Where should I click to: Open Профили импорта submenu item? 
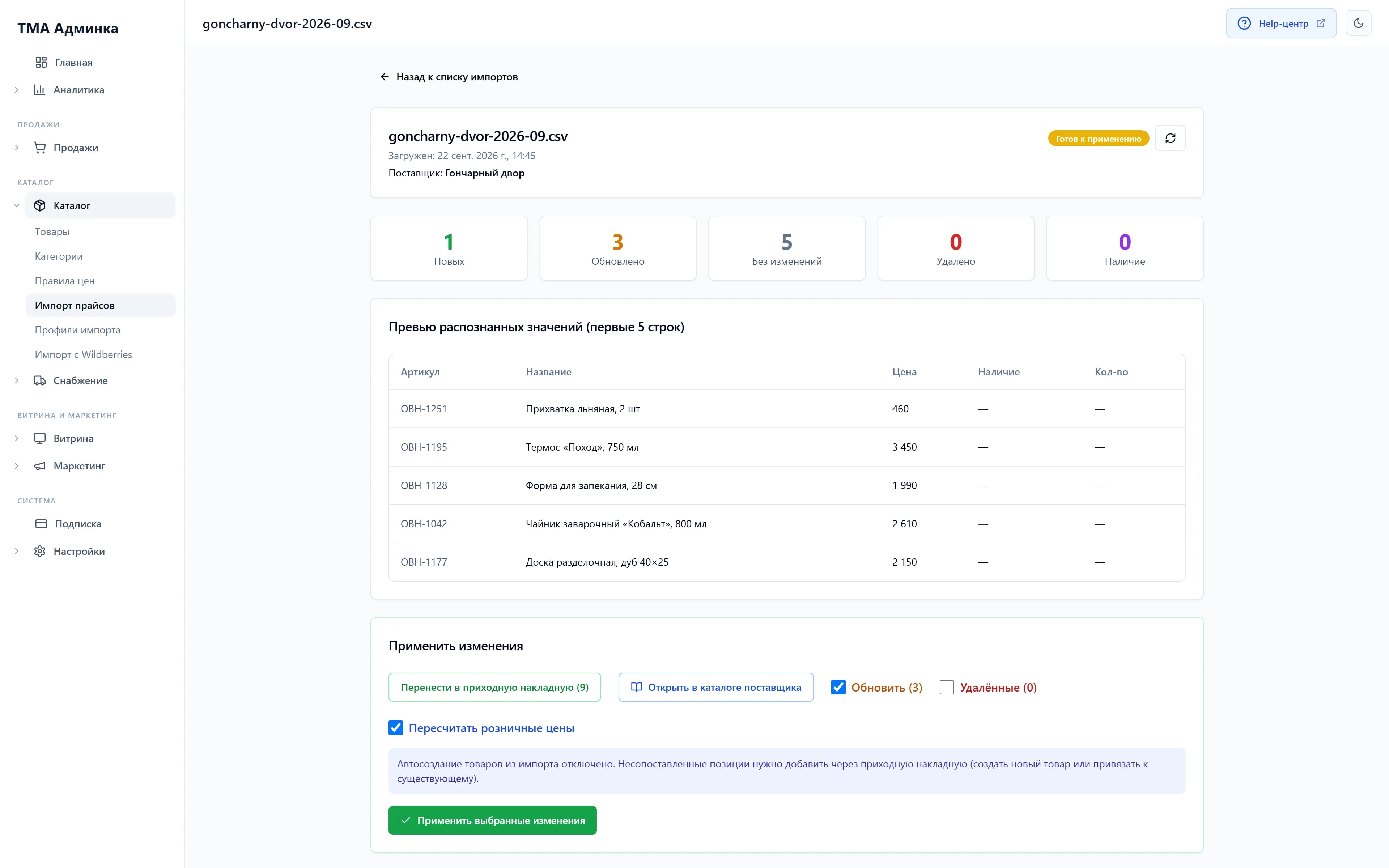[x=101, y=330]
